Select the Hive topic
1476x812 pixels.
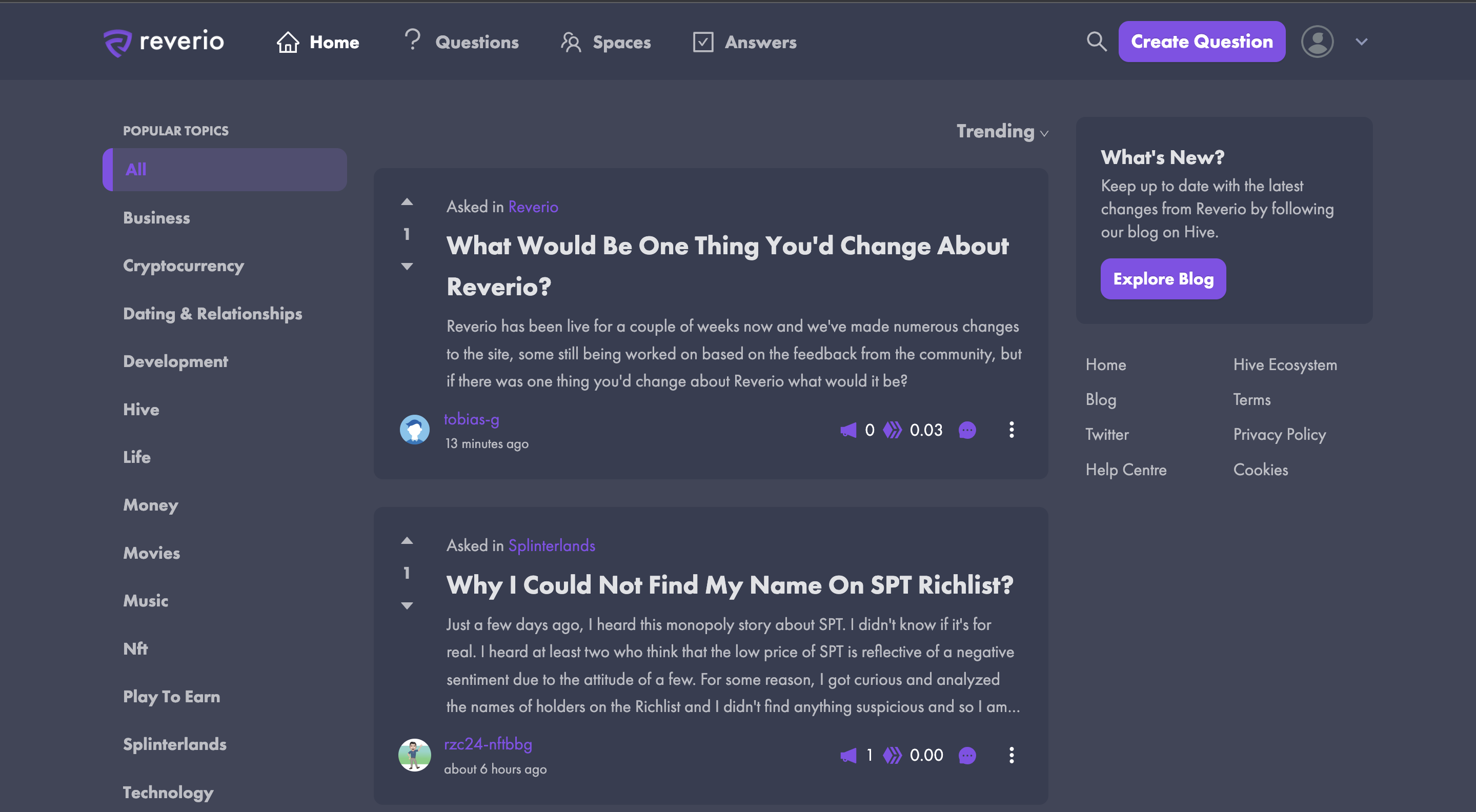[x=141, y=409]
